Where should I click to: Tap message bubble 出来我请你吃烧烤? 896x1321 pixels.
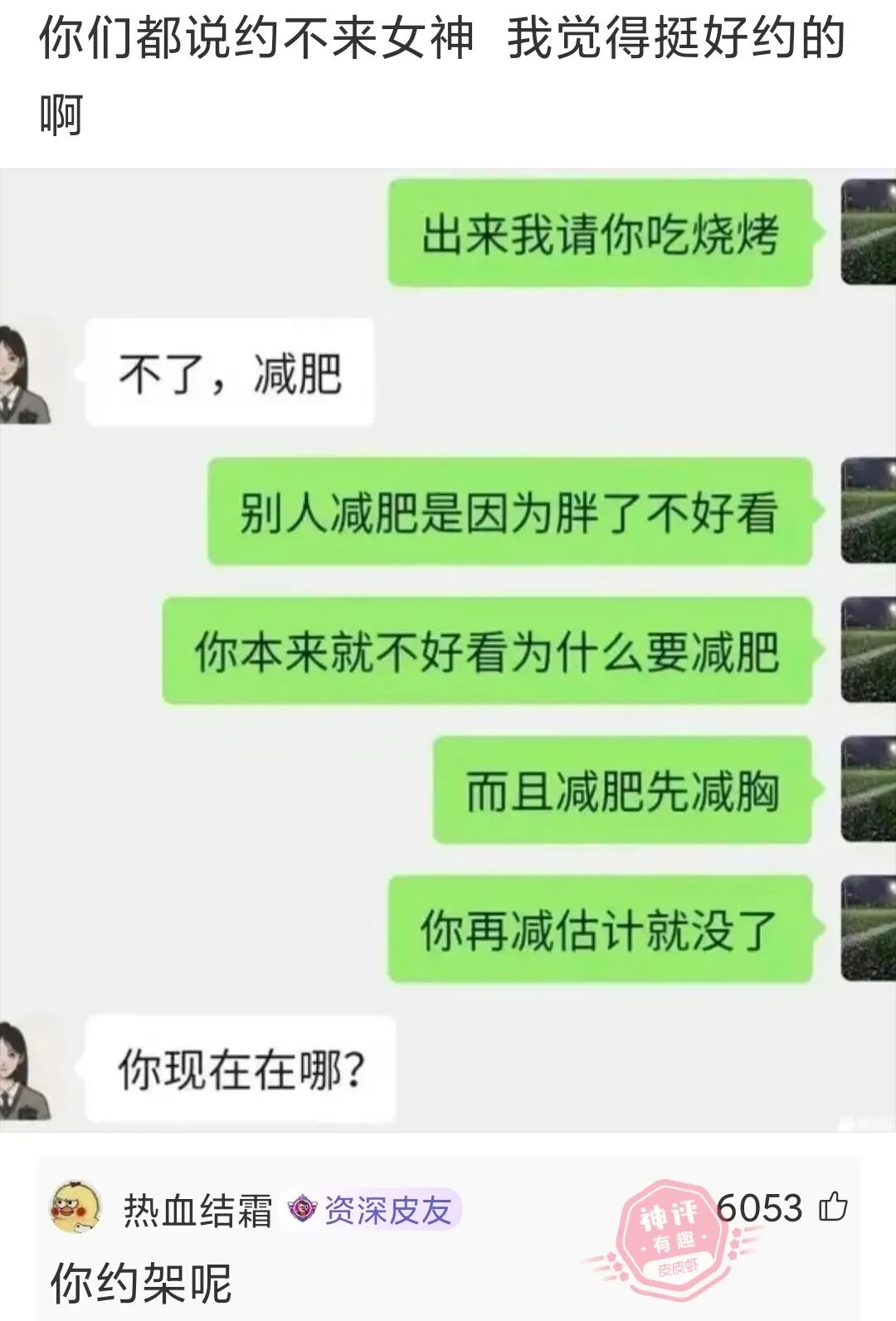pos(601,233)
